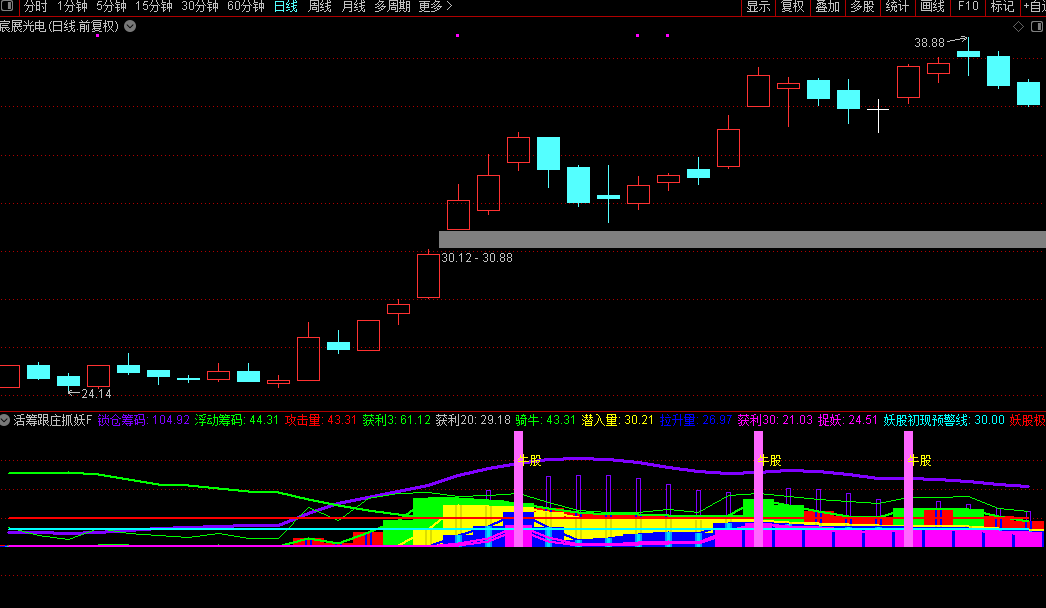1046x608 pixels.
Task: Click the 38.88 high price label
Action: pos(929,43)
